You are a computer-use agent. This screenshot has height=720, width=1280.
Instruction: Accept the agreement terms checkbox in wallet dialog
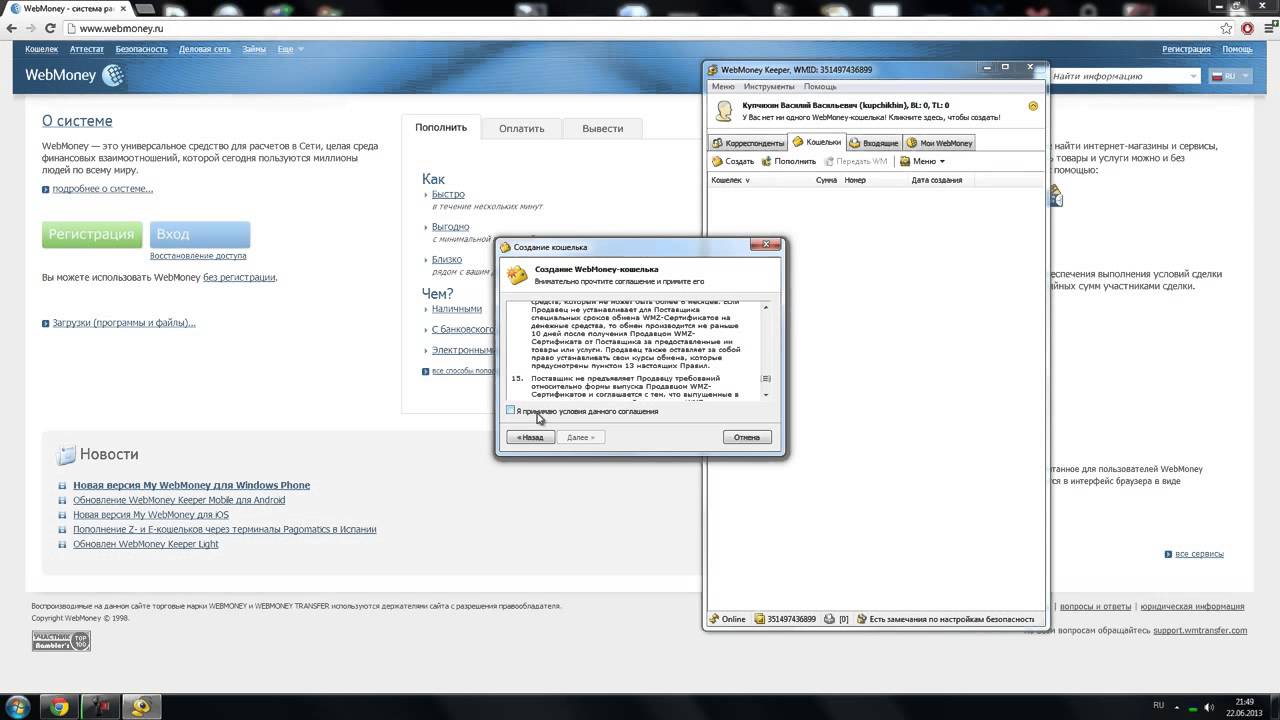pyautogui.click(x=511, y=410)
